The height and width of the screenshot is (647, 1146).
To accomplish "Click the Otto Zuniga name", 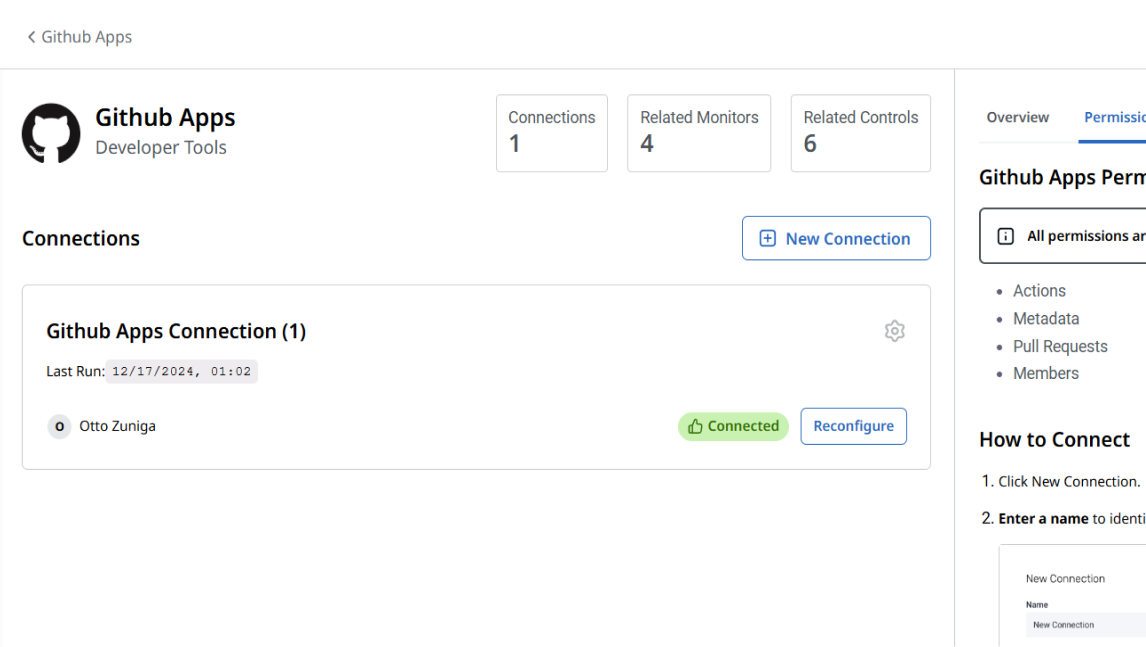I will point(117,426).
